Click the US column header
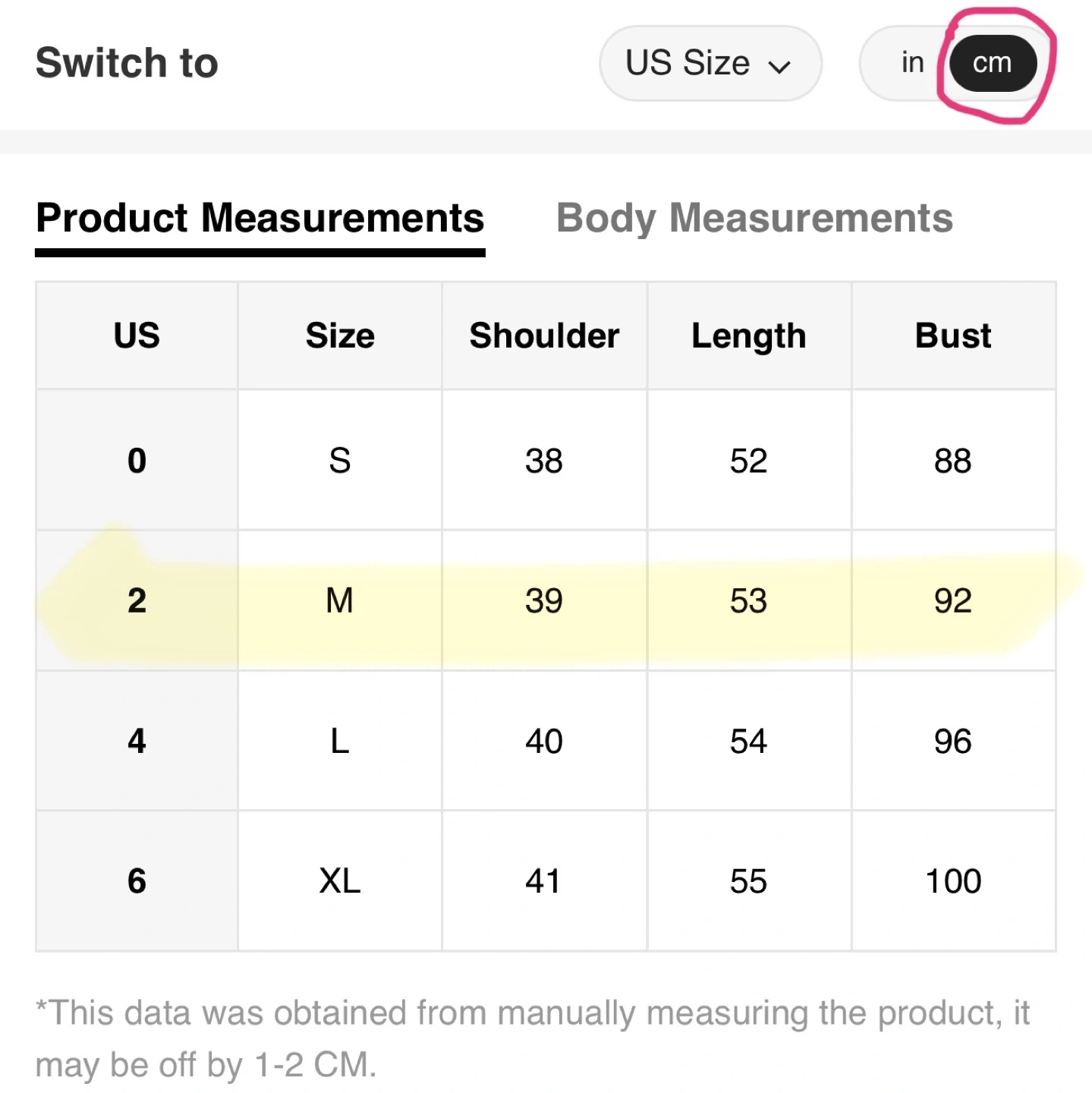The width and height of the screenshot is (1092, 1093). pos(137,335)
